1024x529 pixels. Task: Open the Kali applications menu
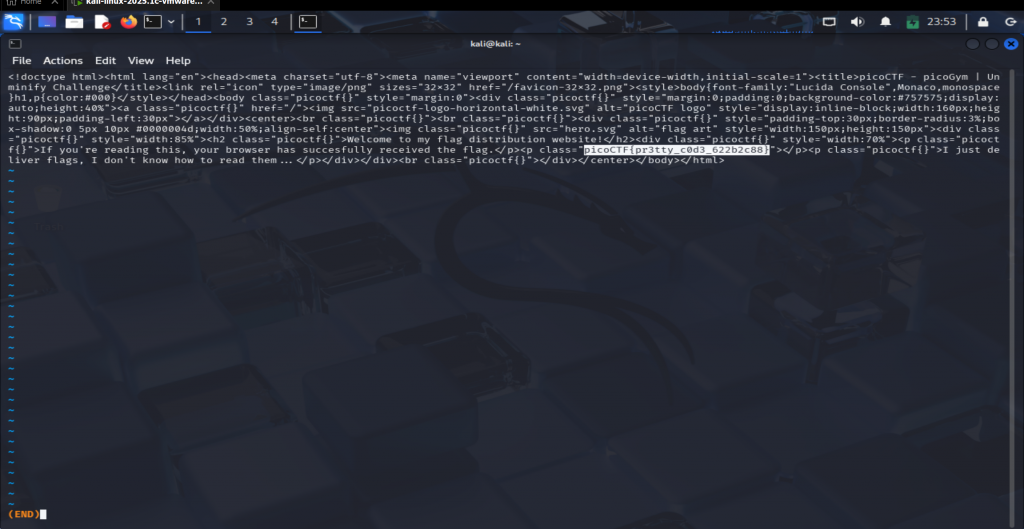(14, 22)
